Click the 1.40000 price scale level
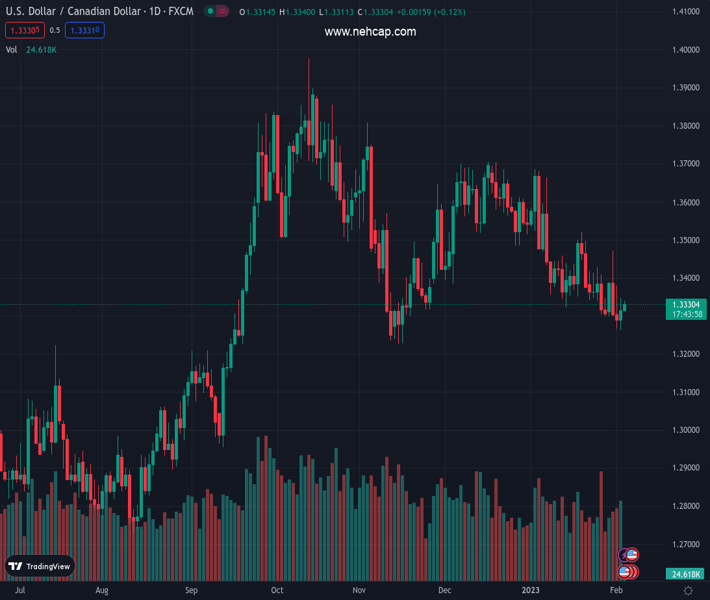Screen dimensions: 710x600 click(685, 49)
